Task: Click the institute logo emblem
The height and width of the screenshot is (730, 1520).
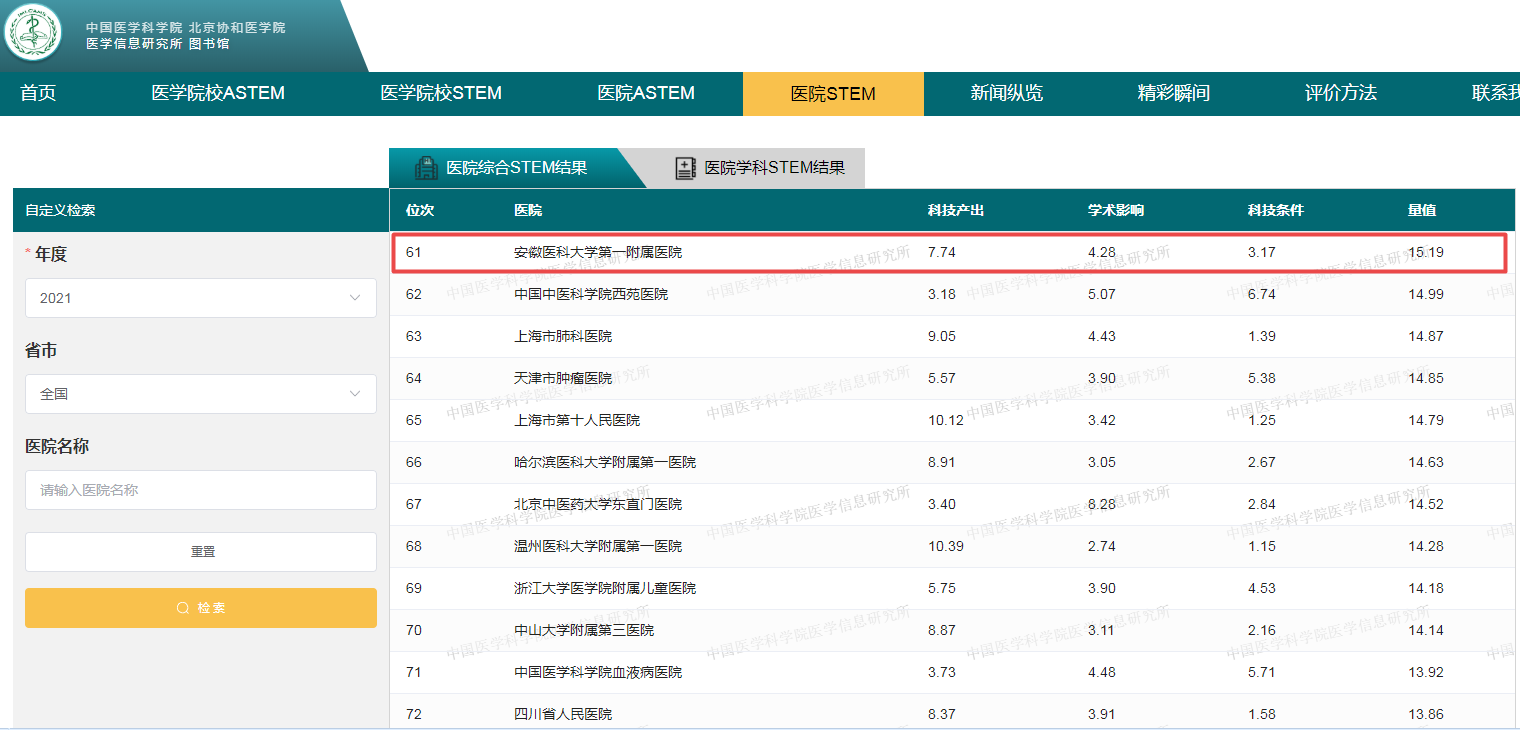Action: coord(34,33)
